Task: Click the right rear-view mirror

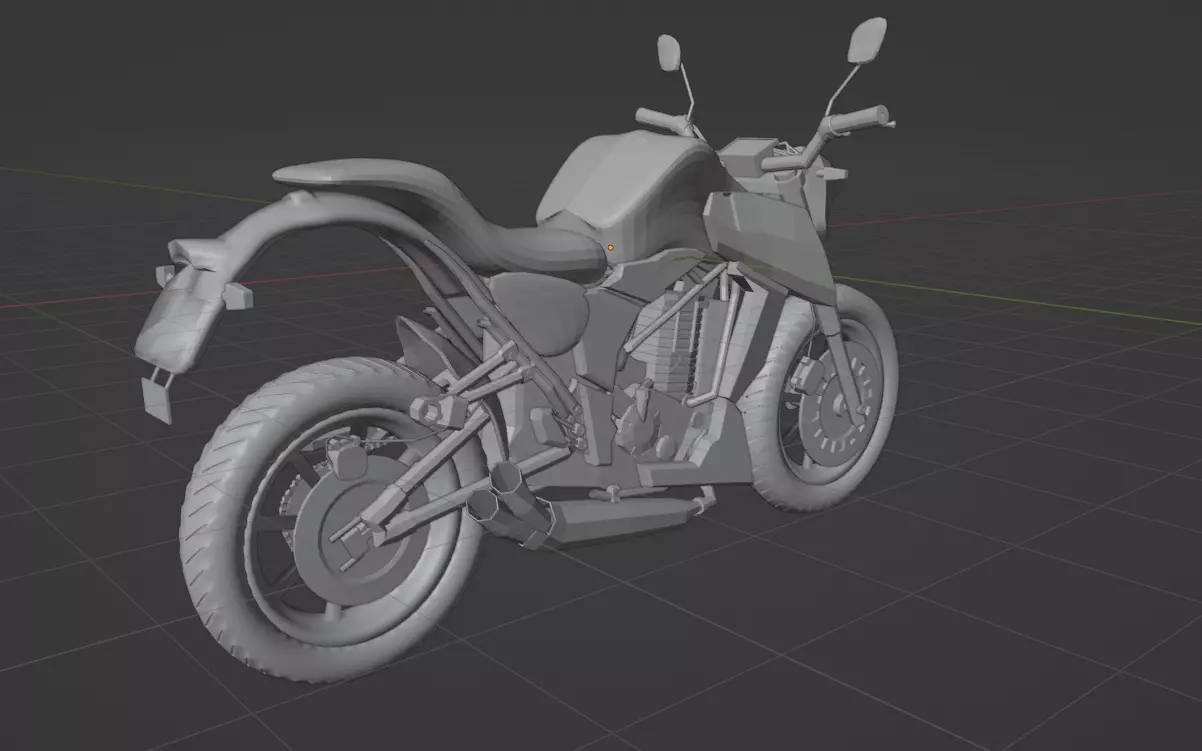Action: point(866,39)
